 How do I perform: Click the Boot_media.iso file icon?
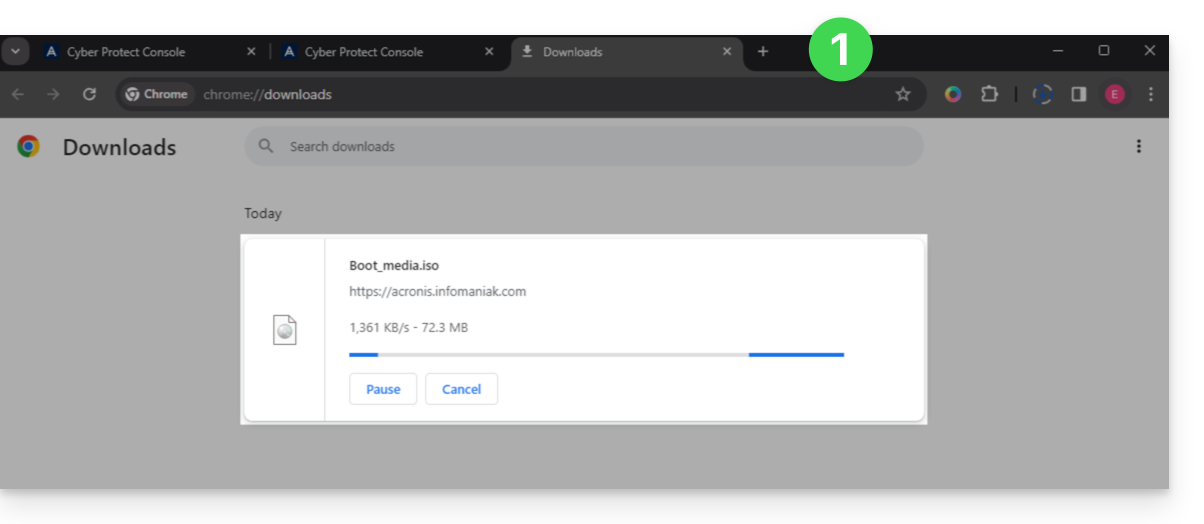285,330
